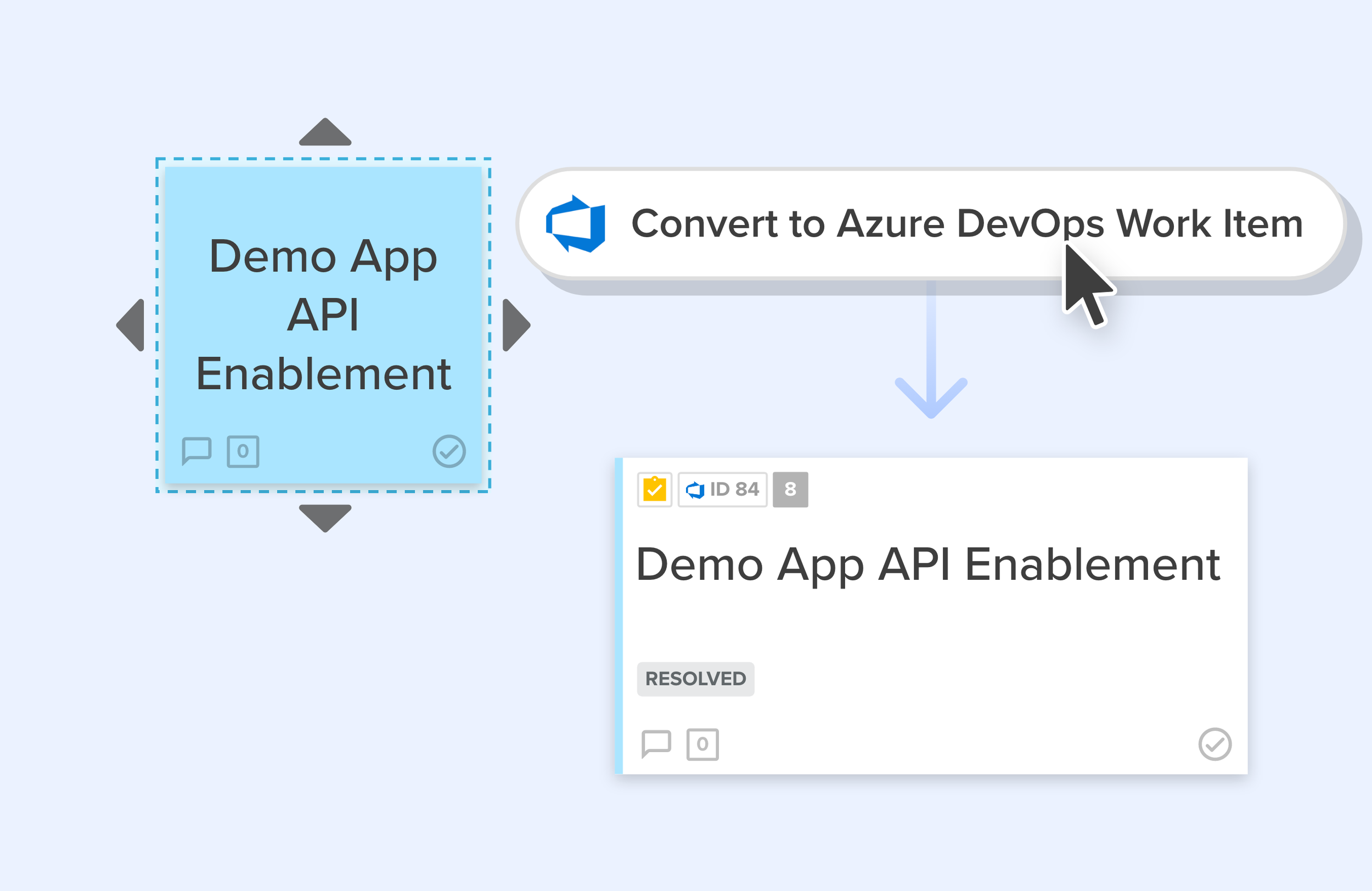Image resolution: width=1372 pixels, height=891 pixels.
Task: Open comments on the work item card
Action: 656,744
